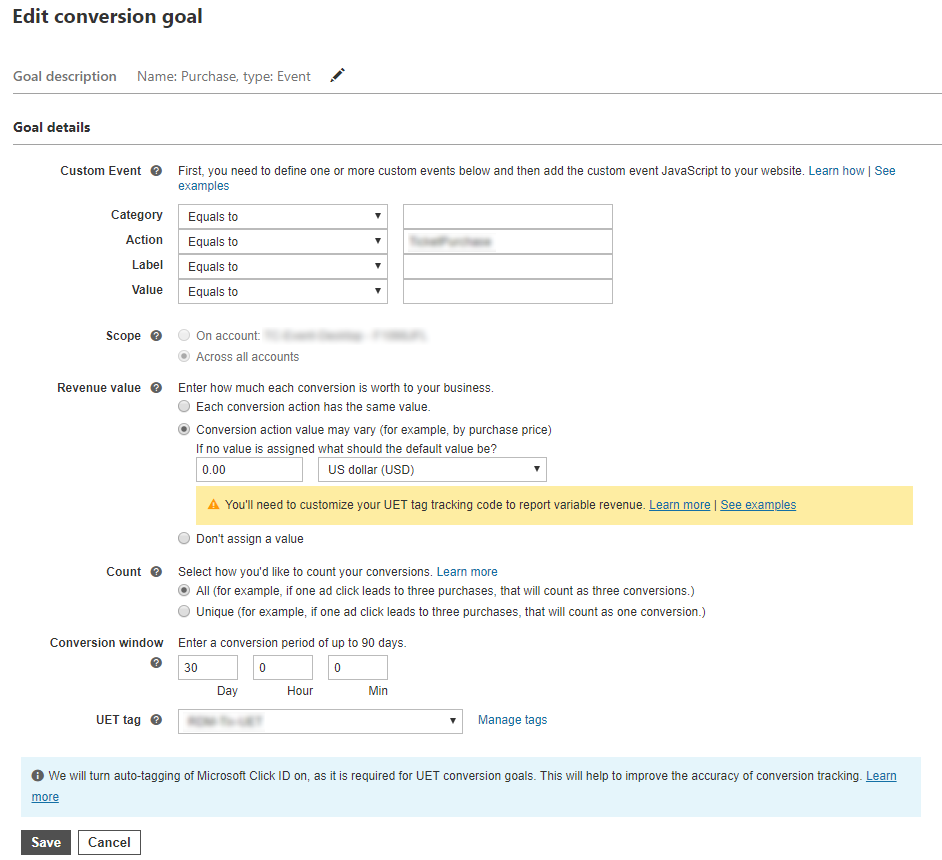Image resolution: width=942 pixels, height=860 pixels.
Task: Expand the US dollar currency dropdown
Action: click(432, 470)
